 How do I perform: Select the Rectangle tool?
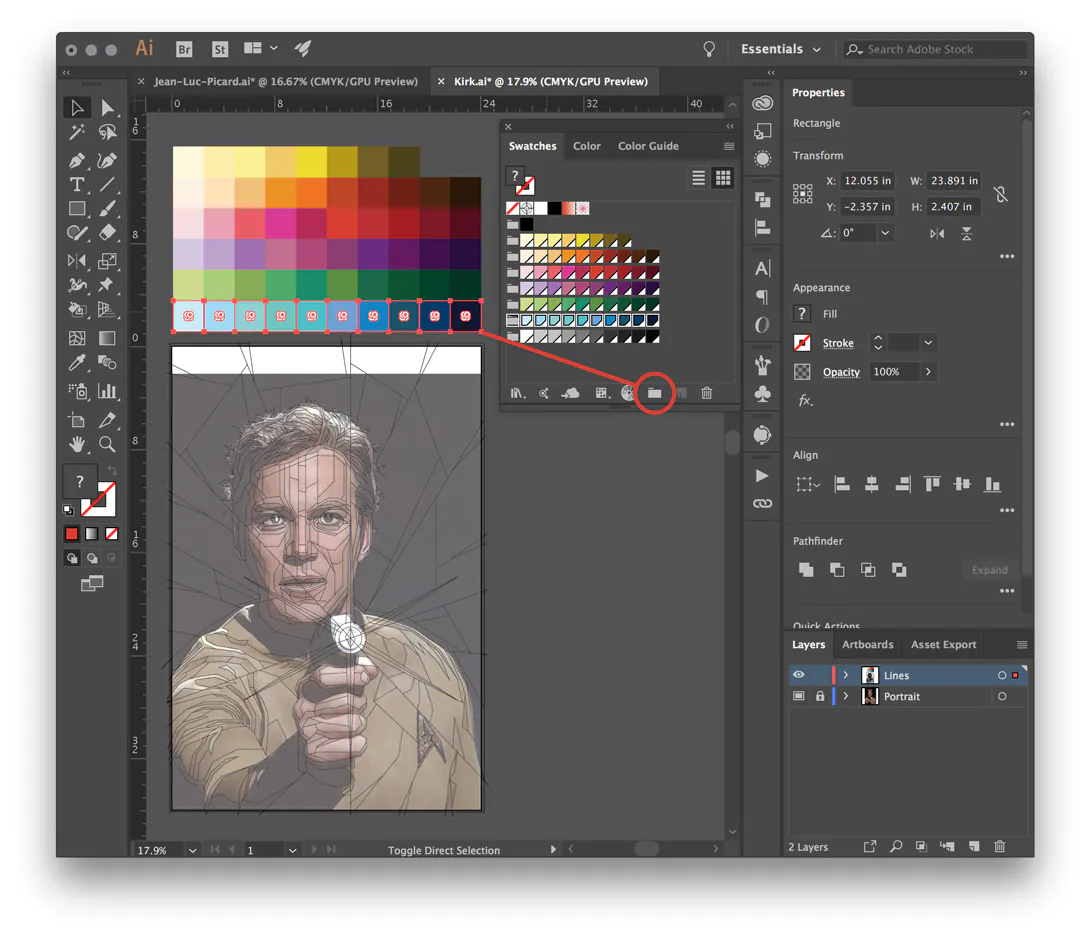click(x=76, y=209)
